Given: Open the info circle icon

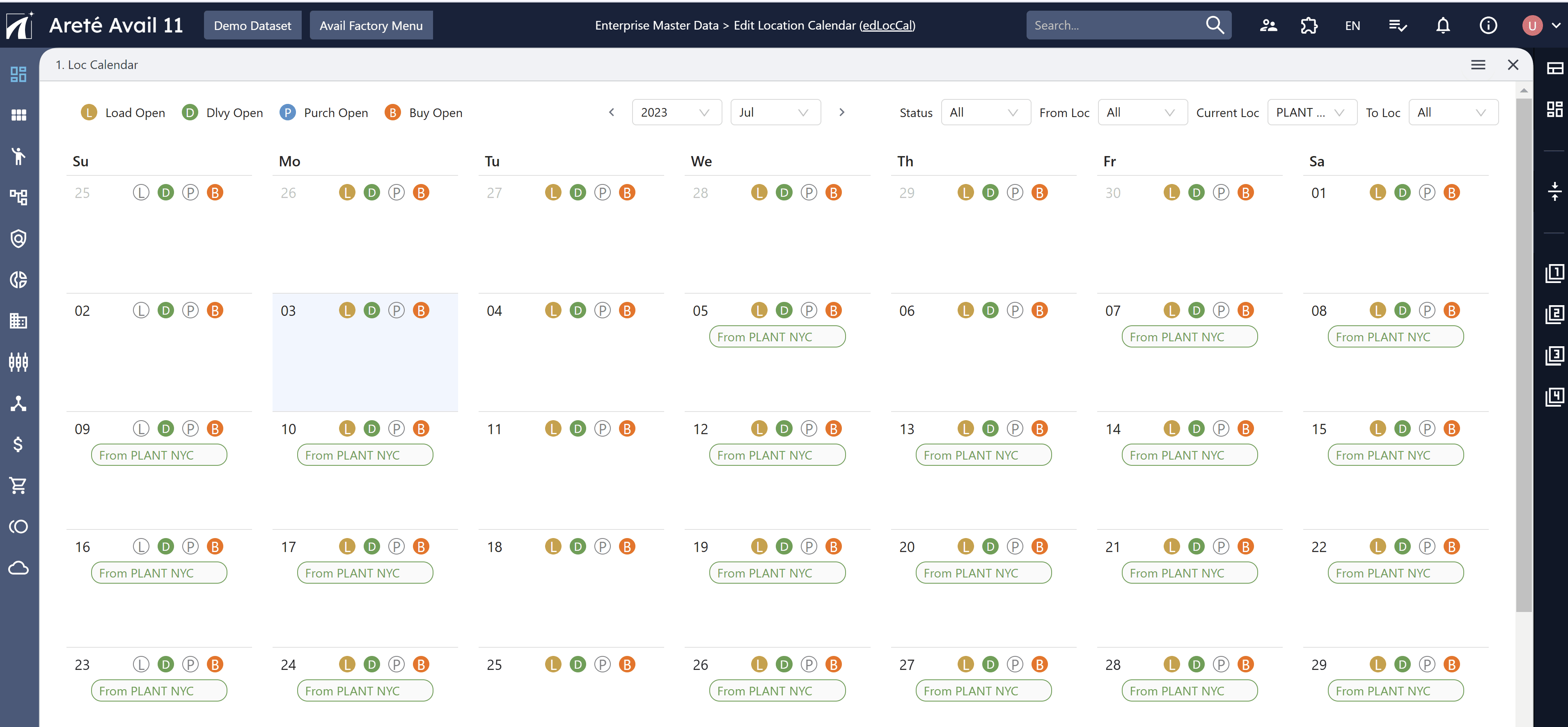Looking at the screenshot, I should coord(1488,25).
